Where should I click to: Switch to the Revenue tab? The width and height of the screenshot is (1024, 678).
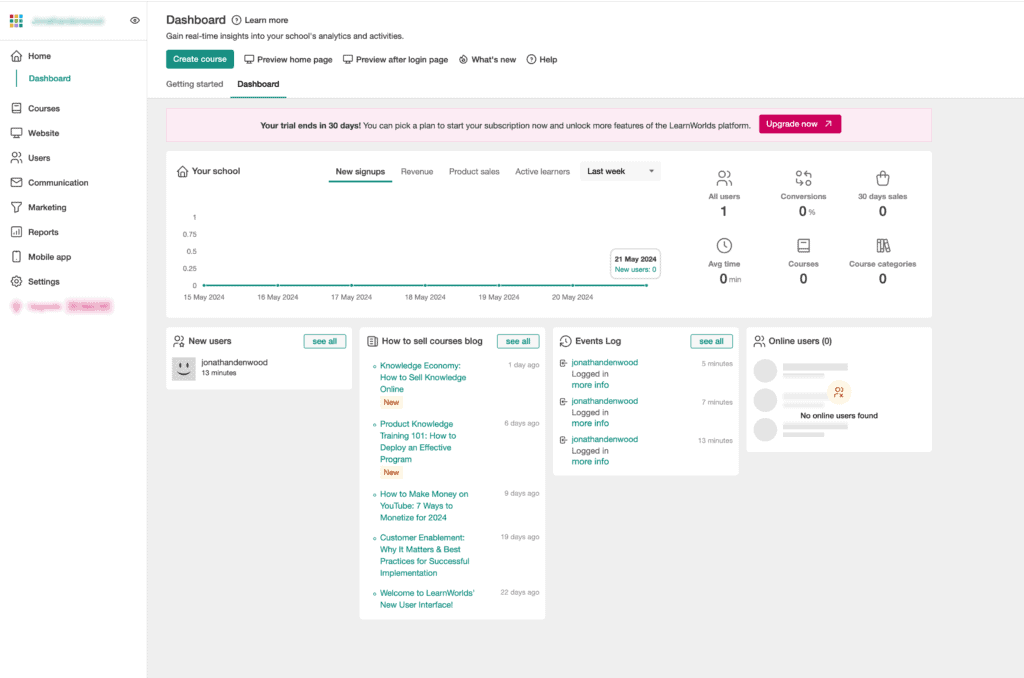pyautogui.click(x=417, y=171)
